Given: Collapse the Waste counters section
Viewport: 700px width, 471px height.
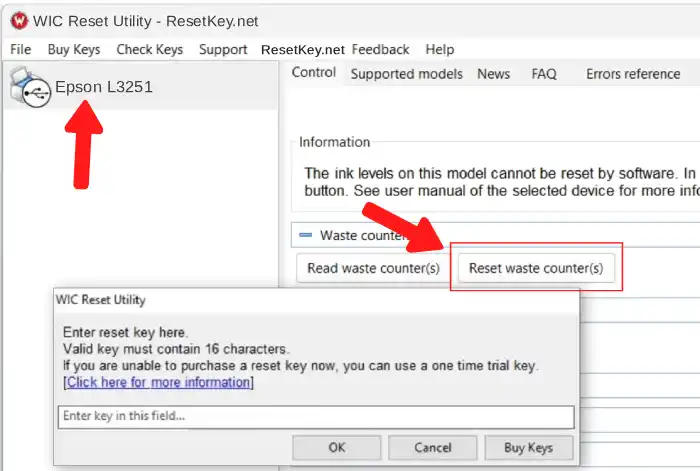Looking at the screenshot, I should click(305, 235).
